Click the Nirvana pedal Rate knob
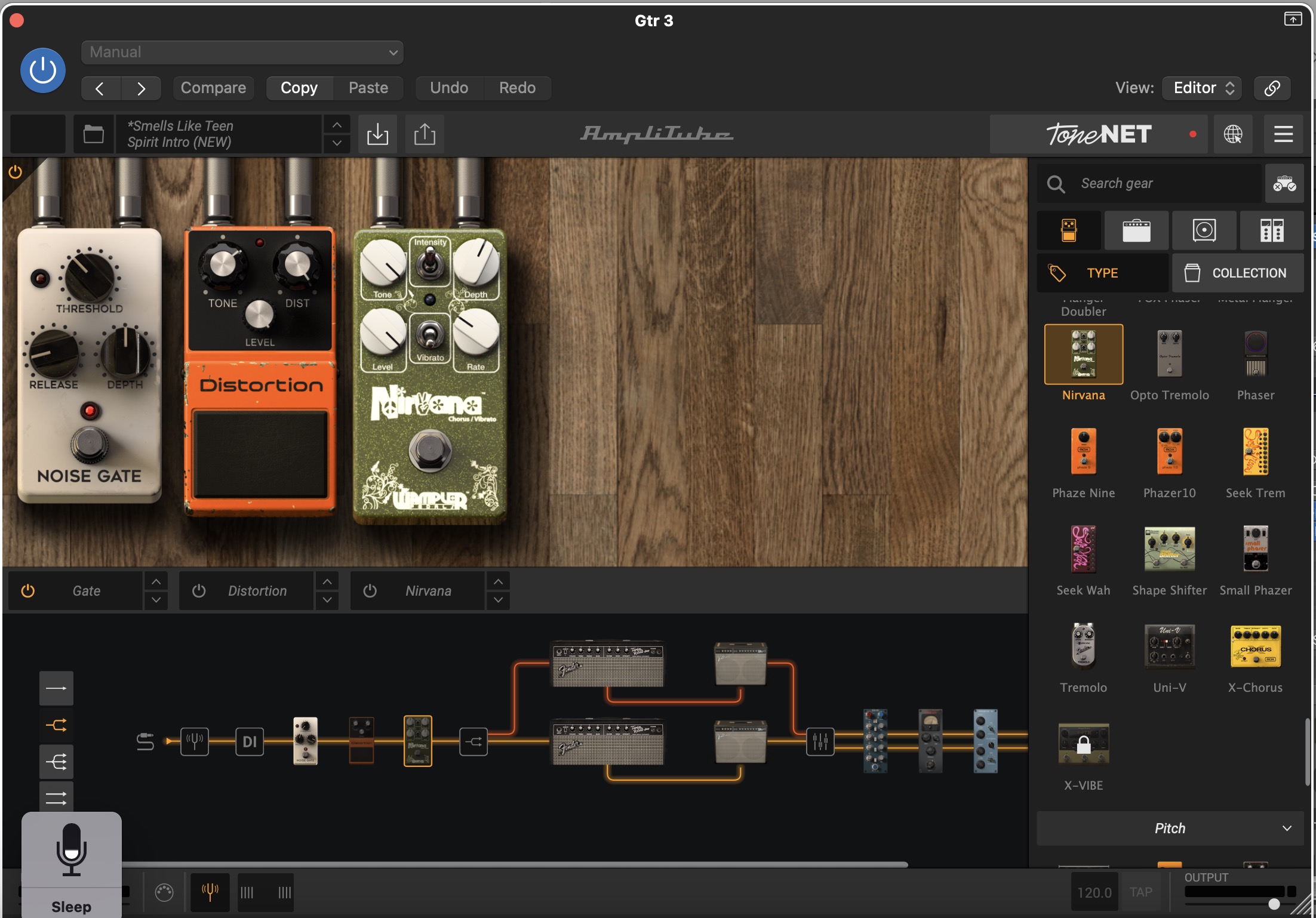The height and width of the screenshot is (918, 1316). (x=476, y=332)
